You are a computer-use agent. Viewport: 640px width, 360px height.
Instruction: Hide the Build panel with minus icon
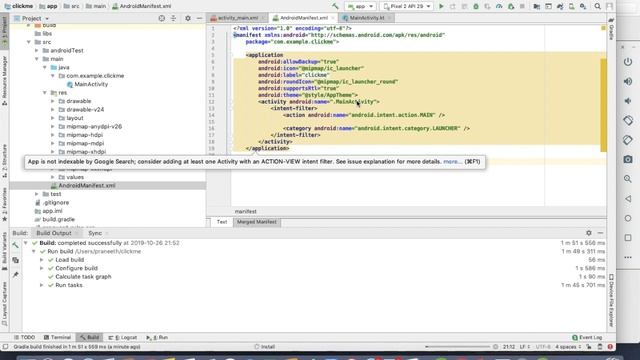tap(600, 233)
